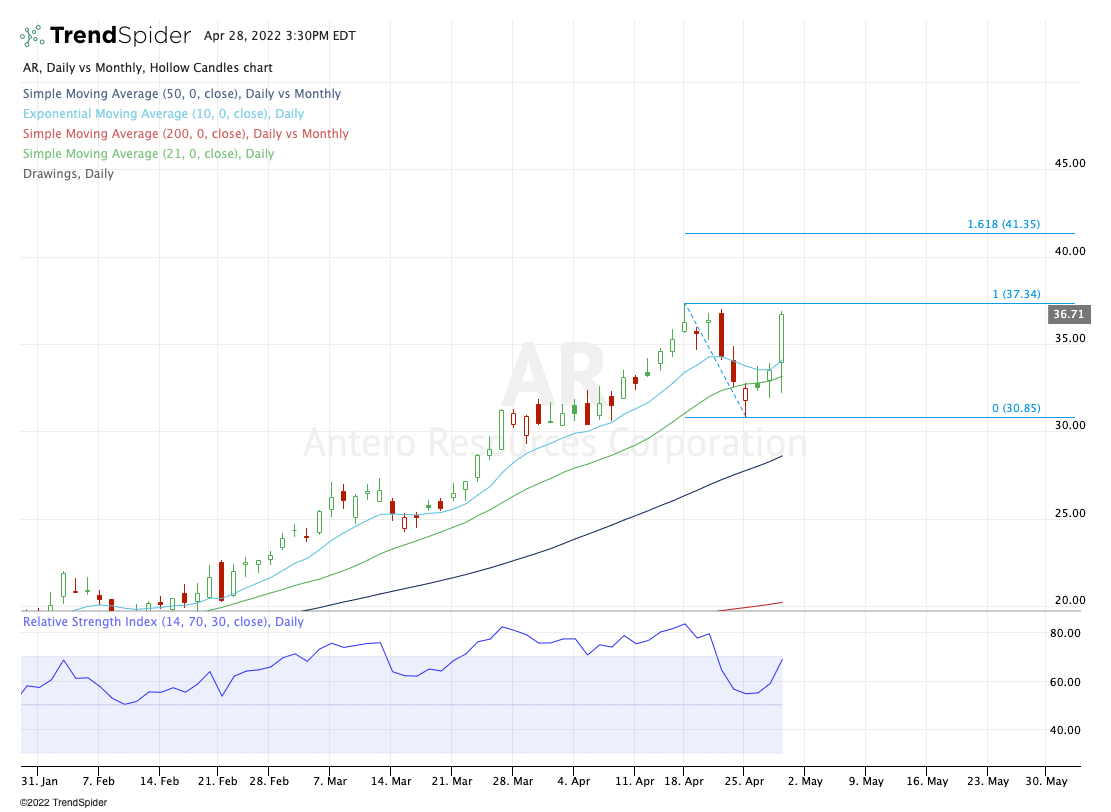Click the 45.00 price axis label
The image size is (1111, 812).
[1070, 163]
